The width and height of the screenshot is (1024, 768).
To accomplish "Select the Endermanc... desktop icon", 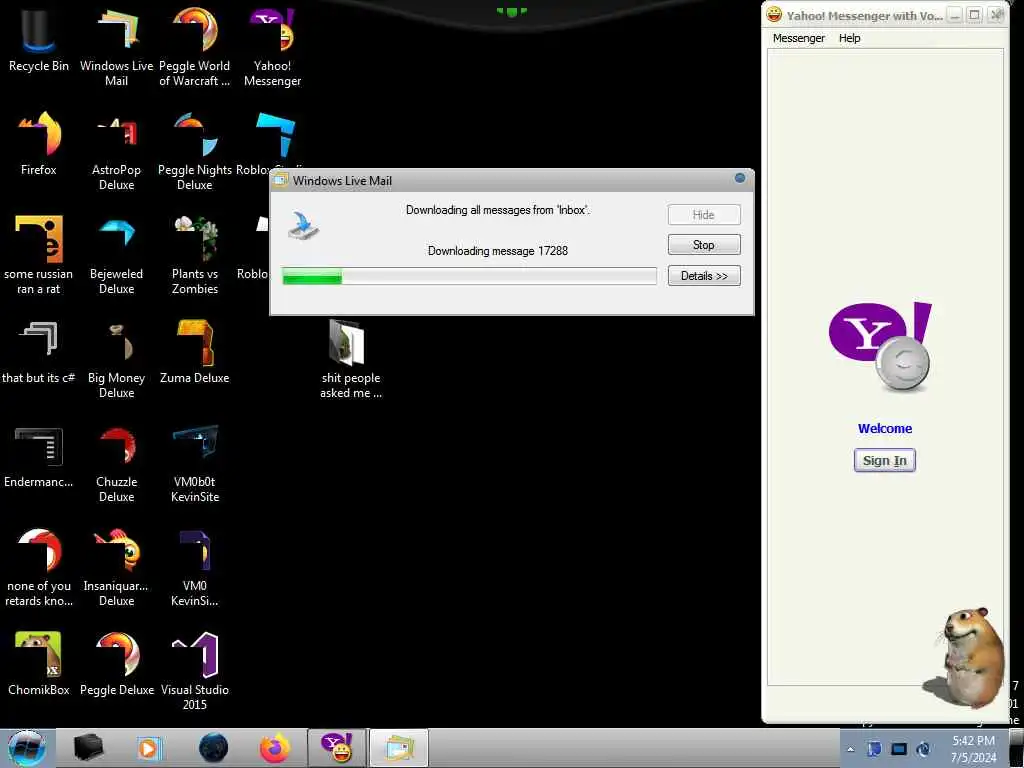I will point(39,456).
